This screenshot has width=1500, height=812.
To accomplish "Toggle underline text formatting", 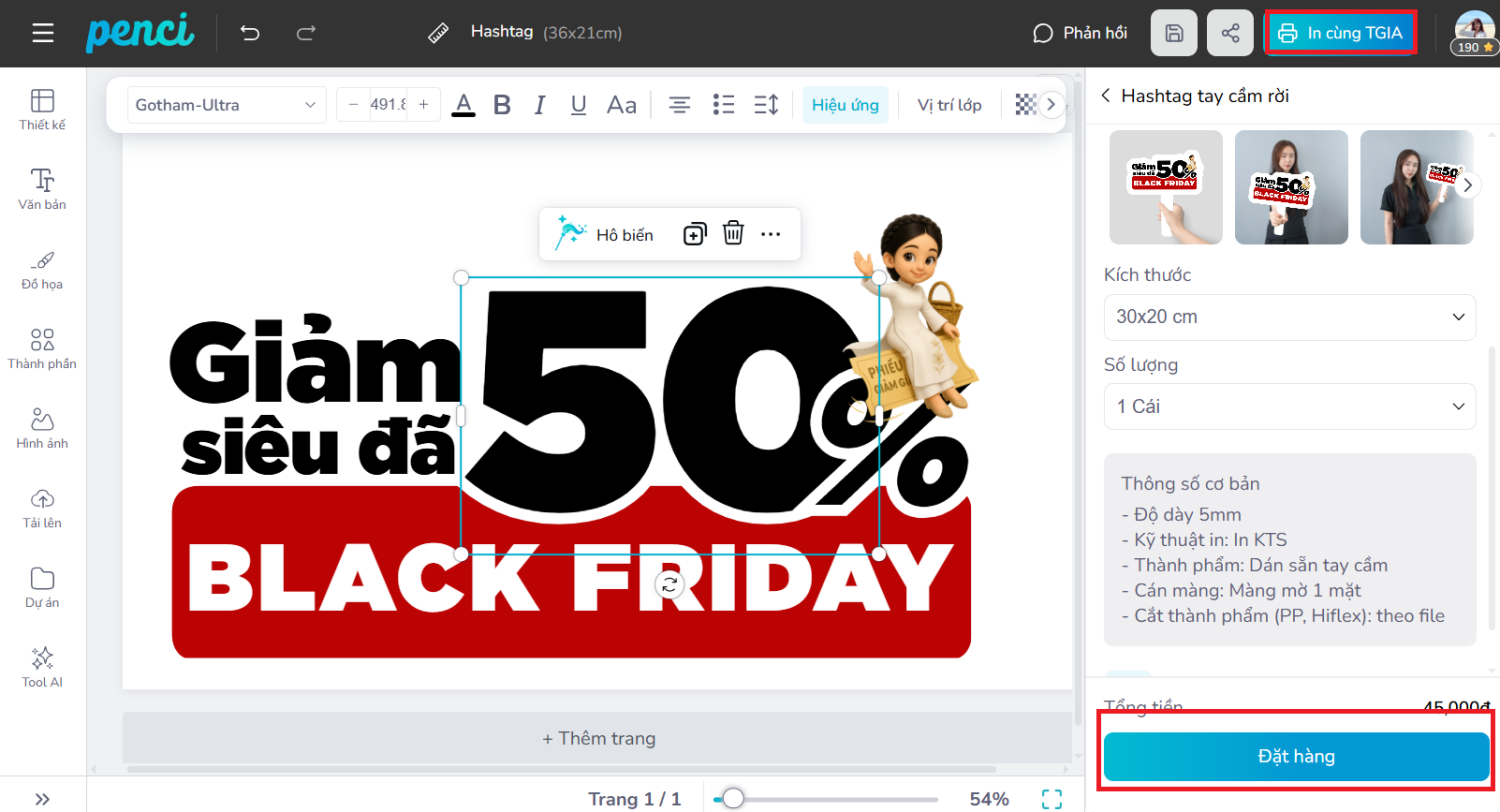I will click(578, 104).
